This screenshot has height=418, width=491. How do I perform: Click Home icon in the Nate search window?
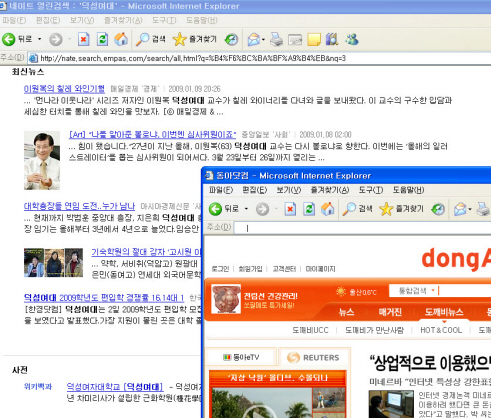click(121, 39)
